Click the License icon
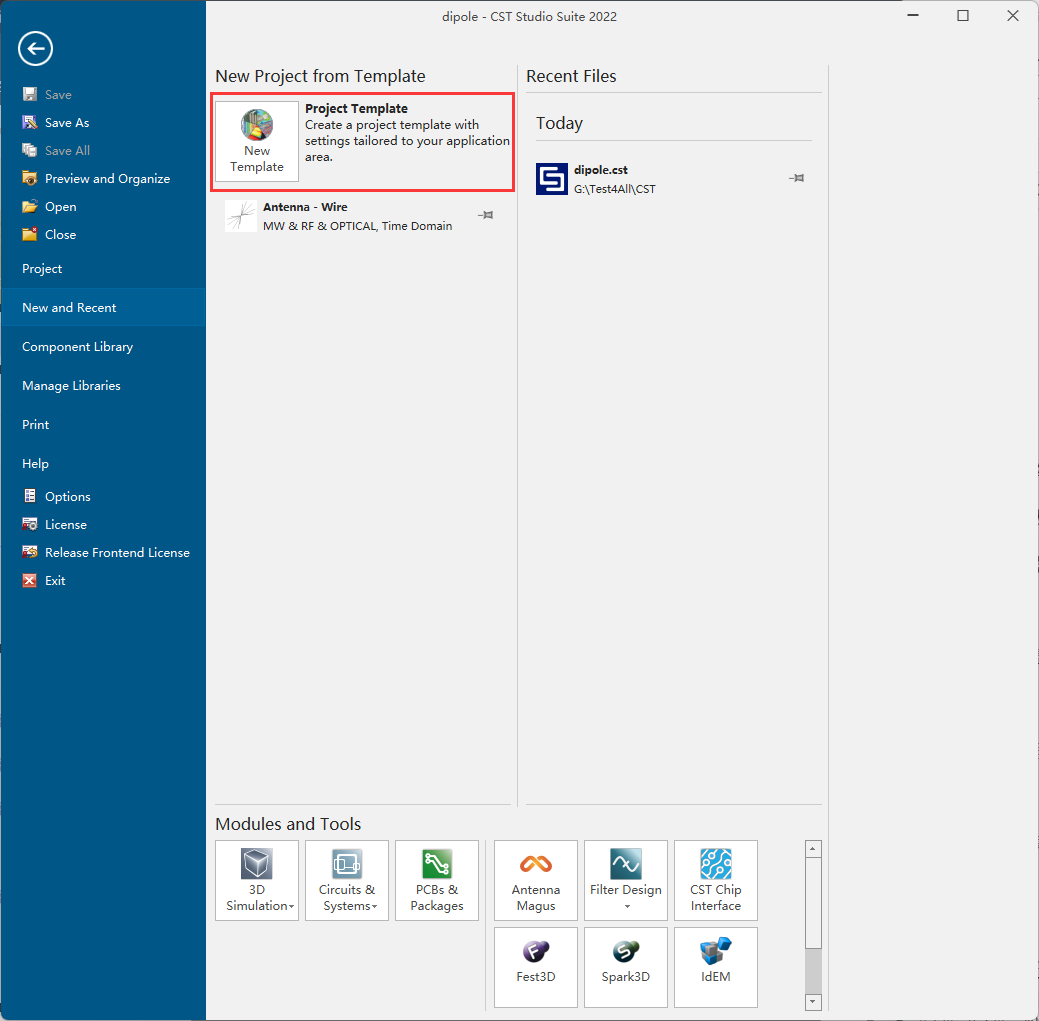 click(30, 524)
